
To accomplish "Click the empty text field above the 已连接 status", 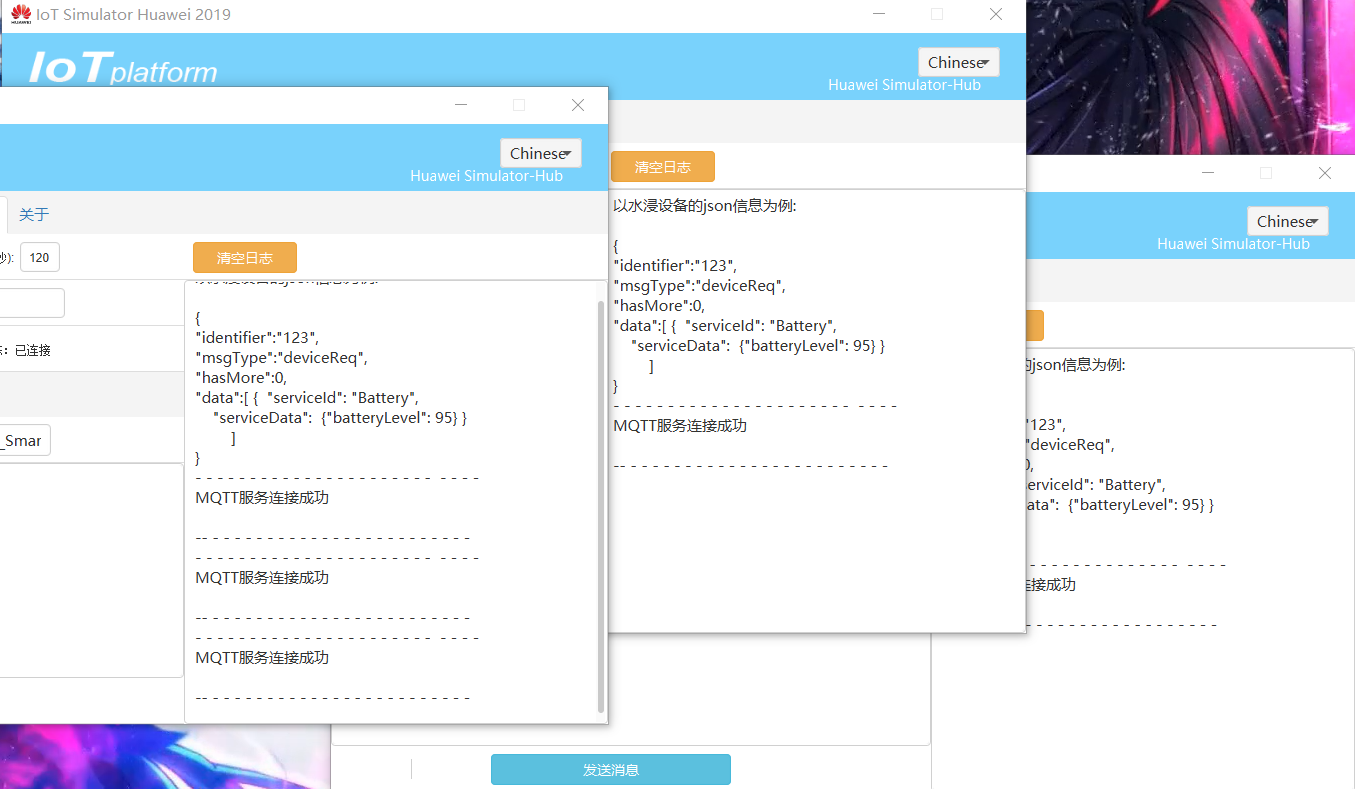I will pos(32,303).
